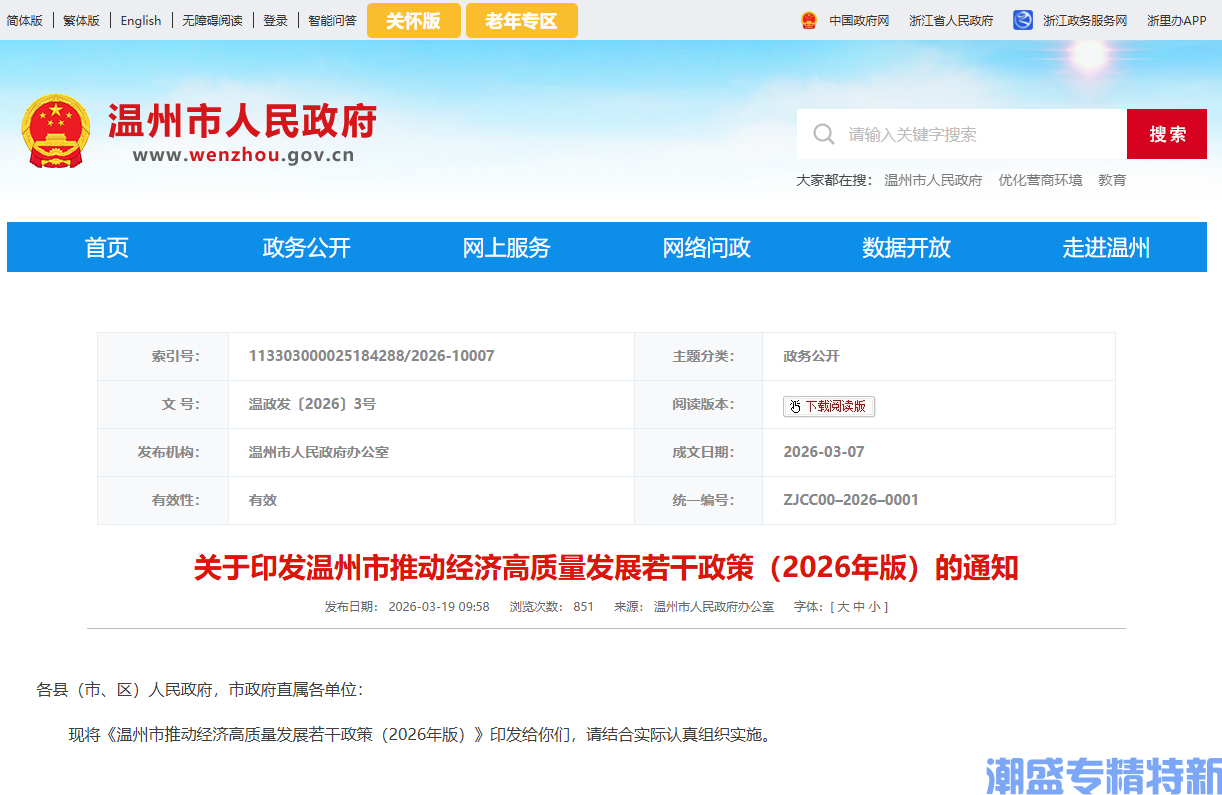Open 无障碍阅读 accessibility reading mode
This screenshot has width=1222, height=795.
tap(210, 19)
